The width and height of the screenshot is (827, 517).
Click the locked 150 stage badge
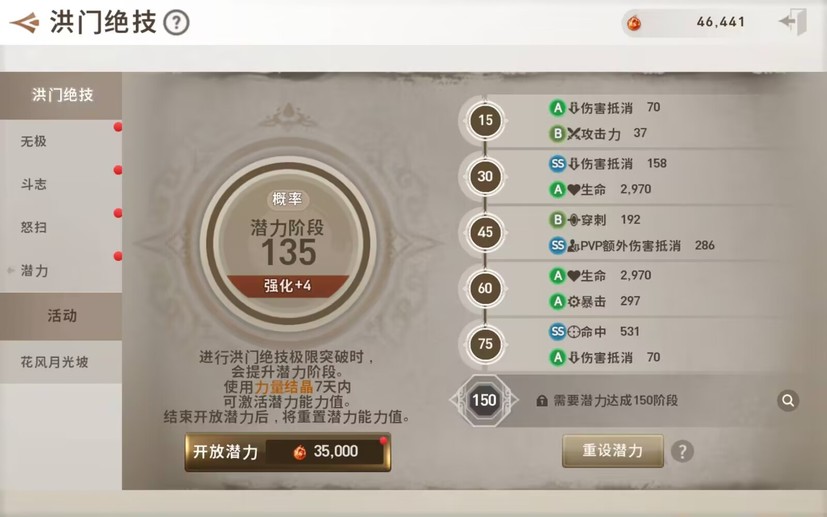coord(484,400)
